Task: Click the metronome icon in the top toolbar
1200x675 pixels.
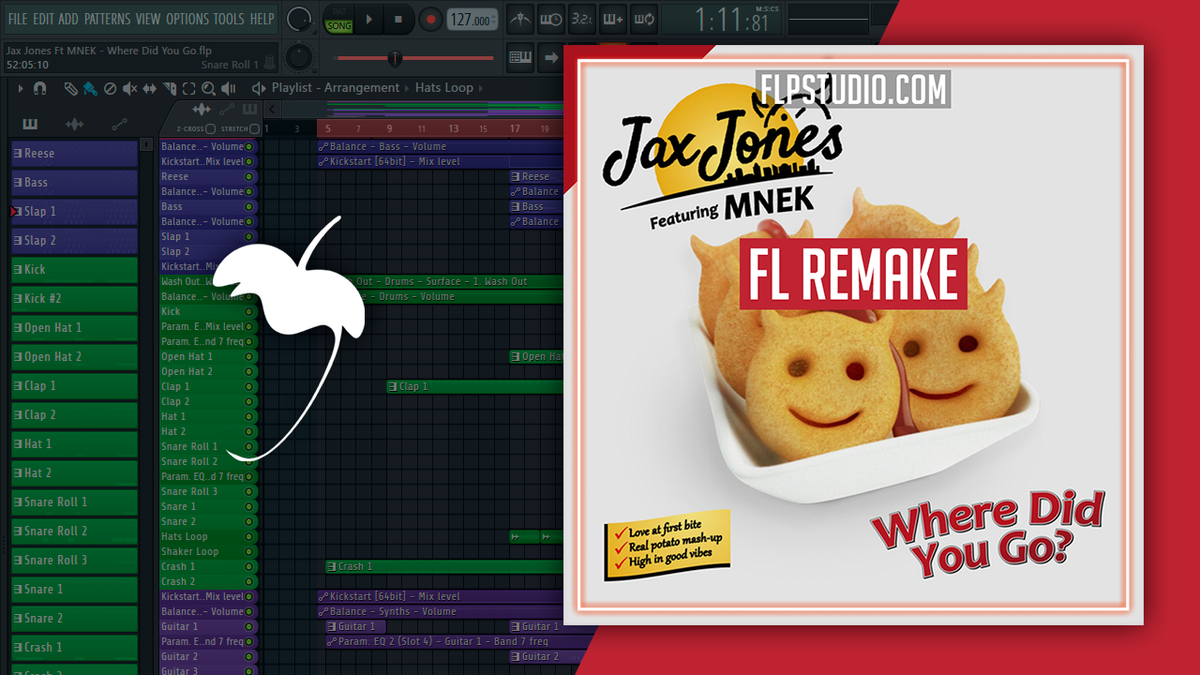Action: (x=519, y=17)
